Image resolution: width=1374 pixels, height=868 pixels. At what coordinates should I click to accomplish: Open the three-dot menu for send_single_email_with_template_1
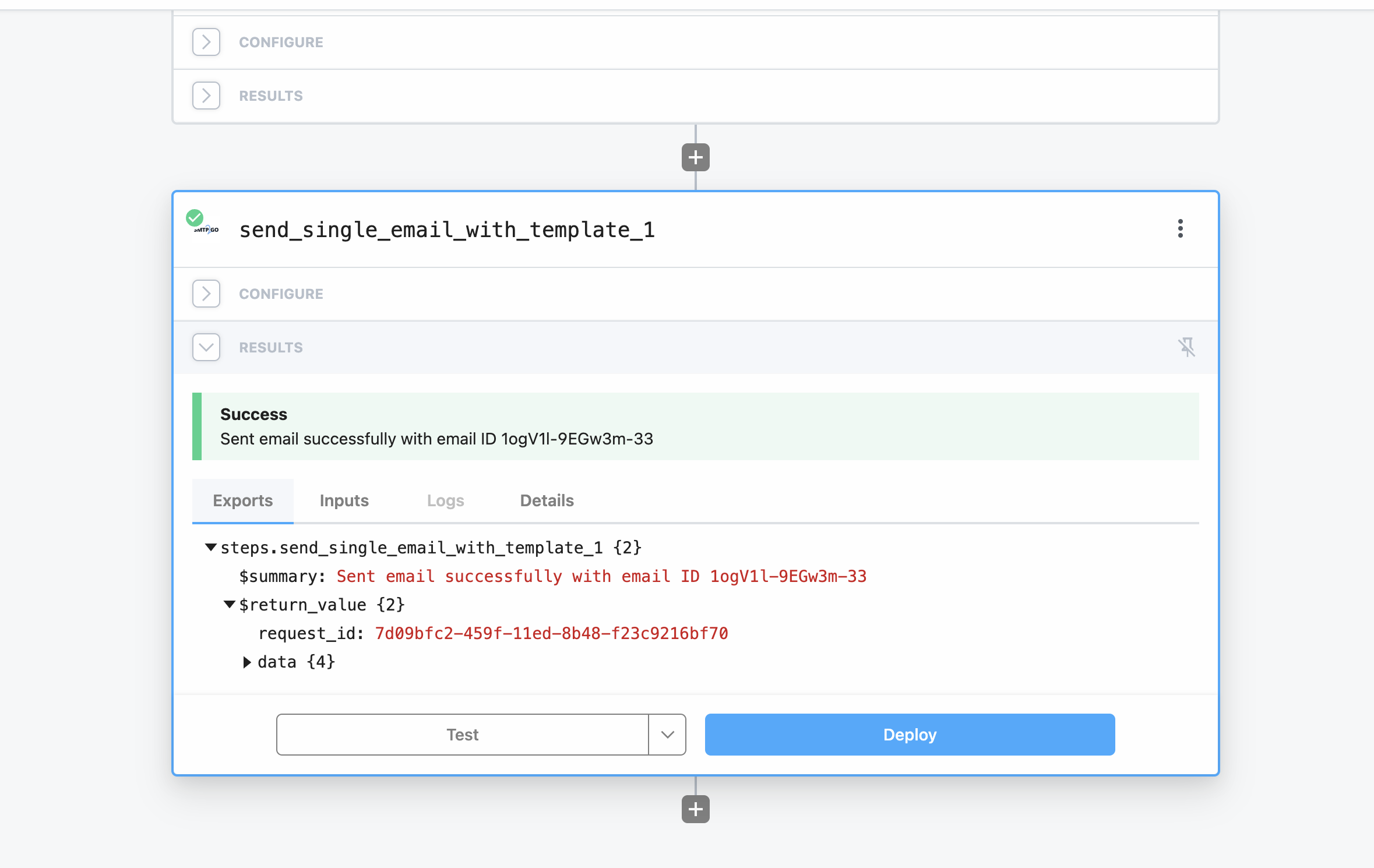pyautogui.click(x=1180, y=228)
